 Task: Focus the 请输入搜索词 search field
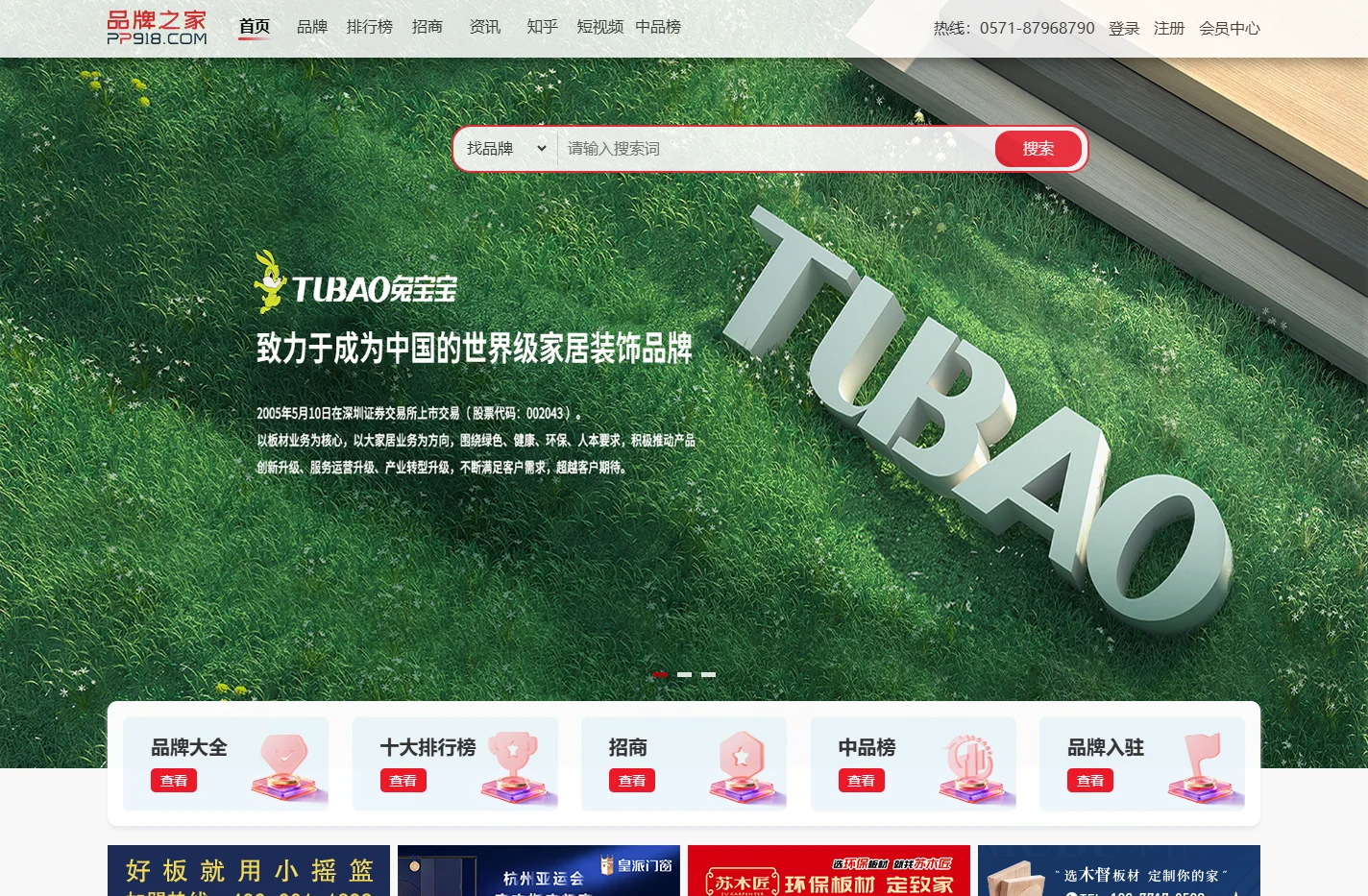click(776, 149)
